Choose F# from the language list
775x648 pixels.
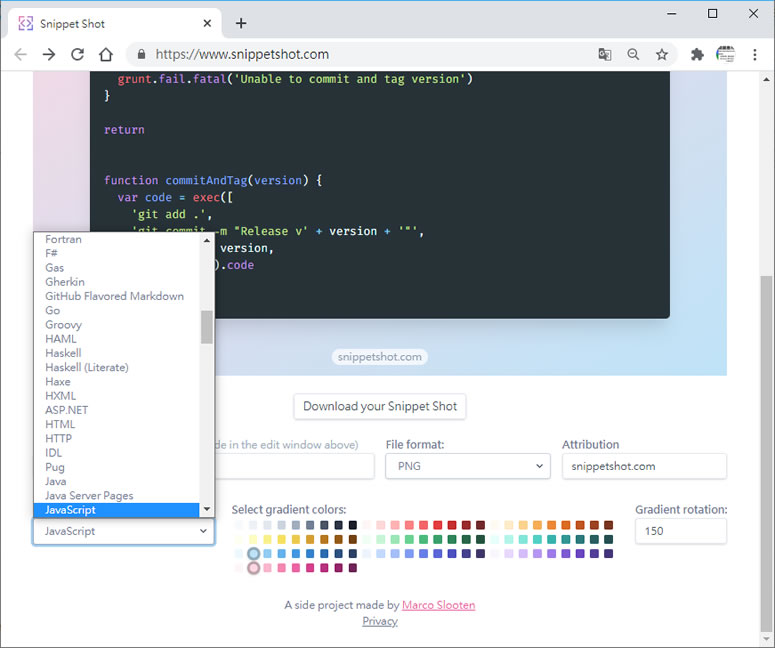pos(116,254)
